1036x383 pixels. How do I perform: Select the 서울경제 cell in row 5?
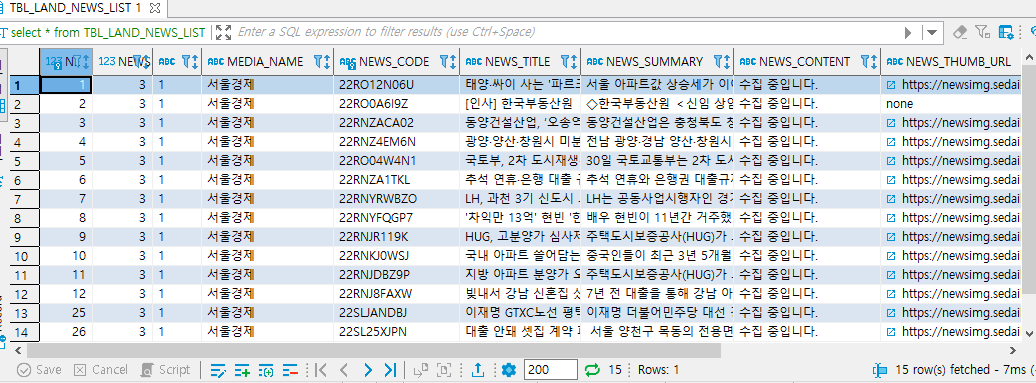point(267,160)
